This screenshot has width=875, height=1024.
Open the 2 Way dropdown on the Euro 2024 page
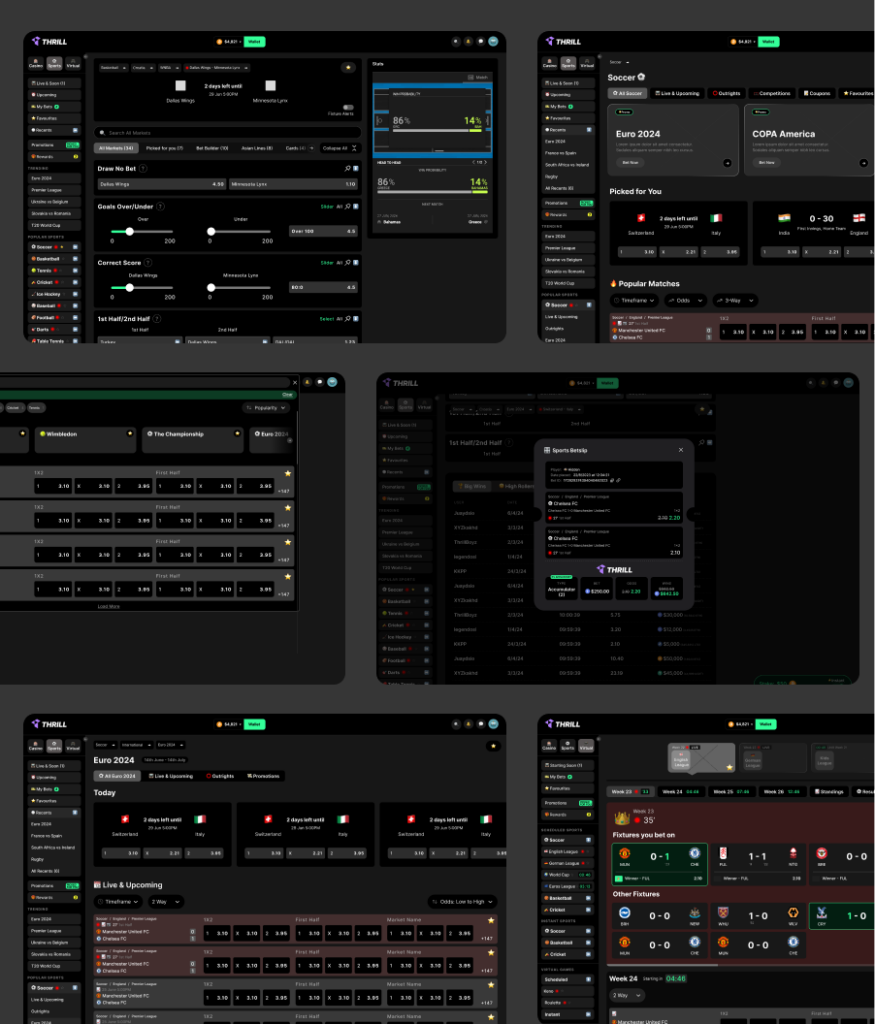pyautogui.click(x=165, y=902)
